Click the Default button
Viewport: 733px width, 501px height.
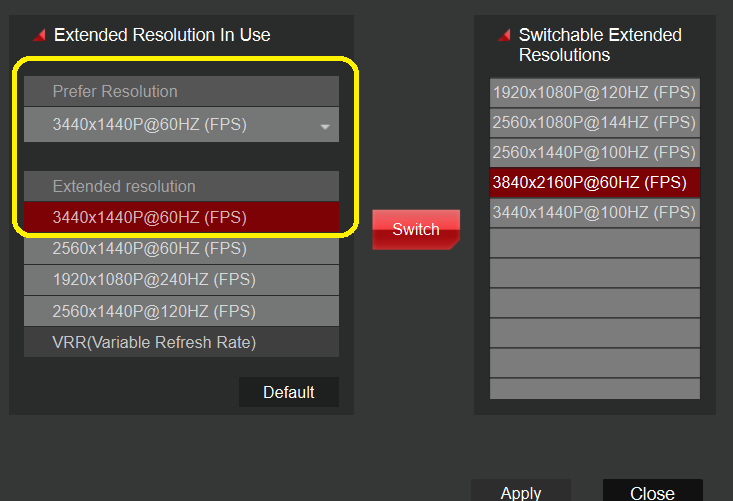[x=289, y=392]
